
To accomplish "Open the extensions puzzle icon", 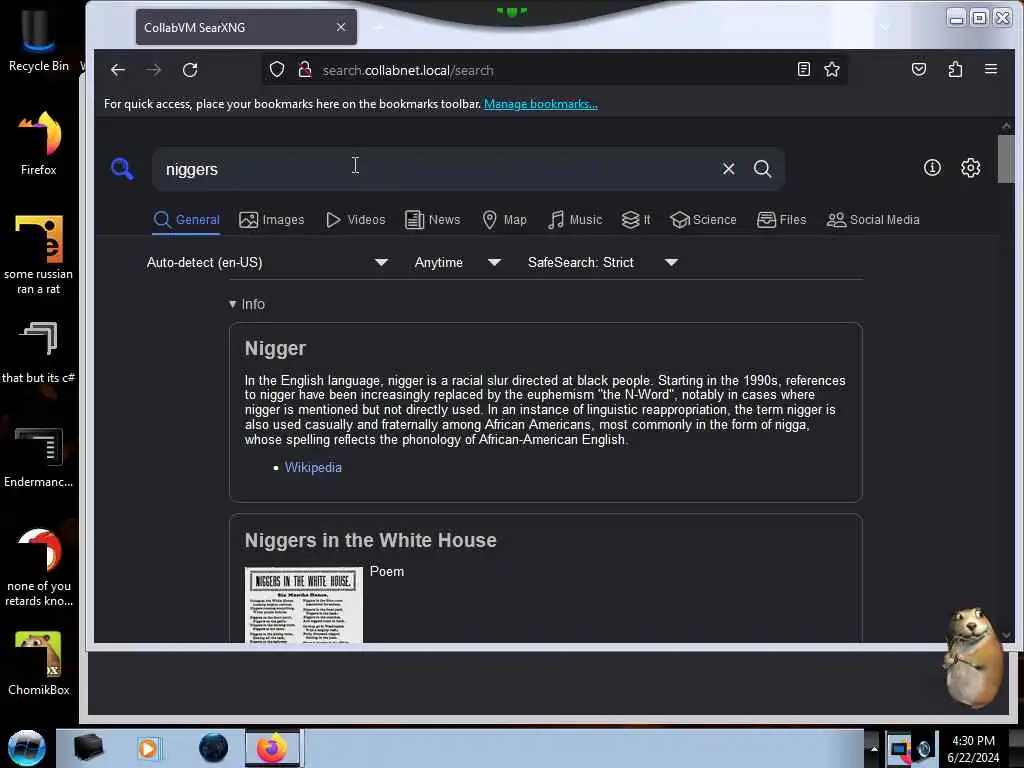I will click(x=955, y=69).
